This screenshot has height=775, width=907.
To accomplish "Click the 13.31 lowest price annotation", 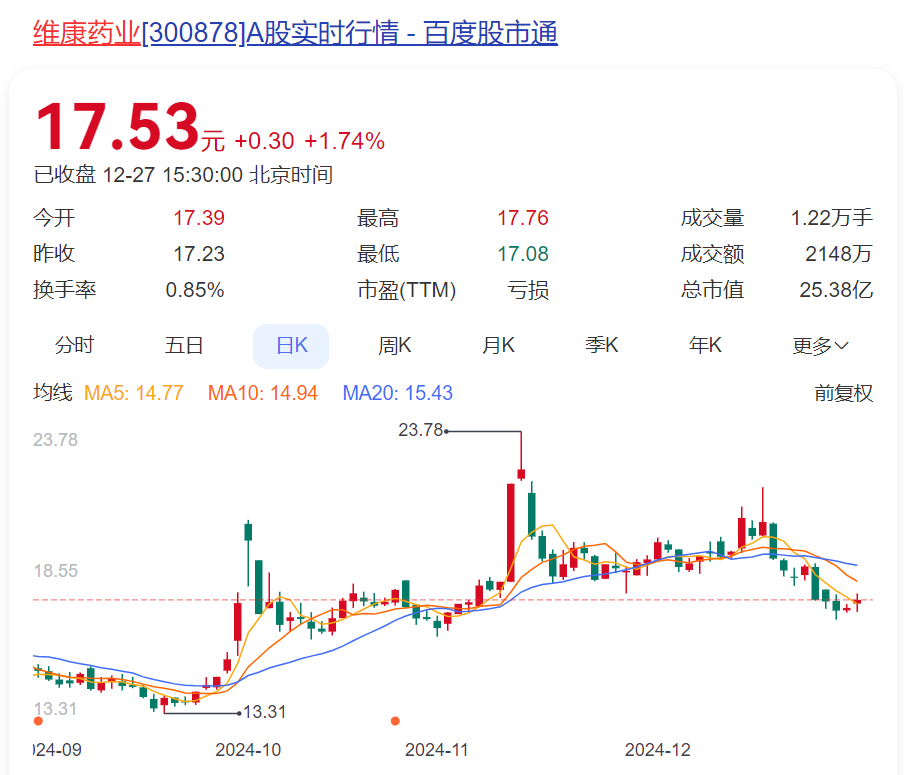I will pyautogui.click(x=265, y=713).
